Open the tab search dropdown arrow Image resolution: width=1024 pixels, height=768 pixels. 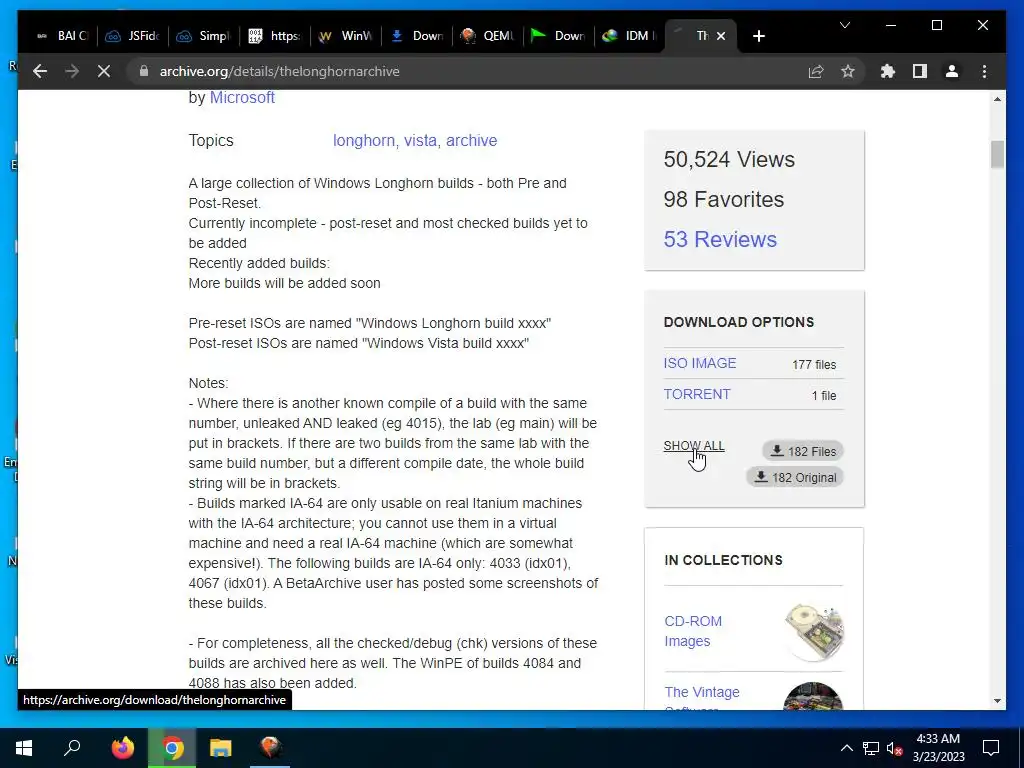pyautogui.click(x=844, y=25)
